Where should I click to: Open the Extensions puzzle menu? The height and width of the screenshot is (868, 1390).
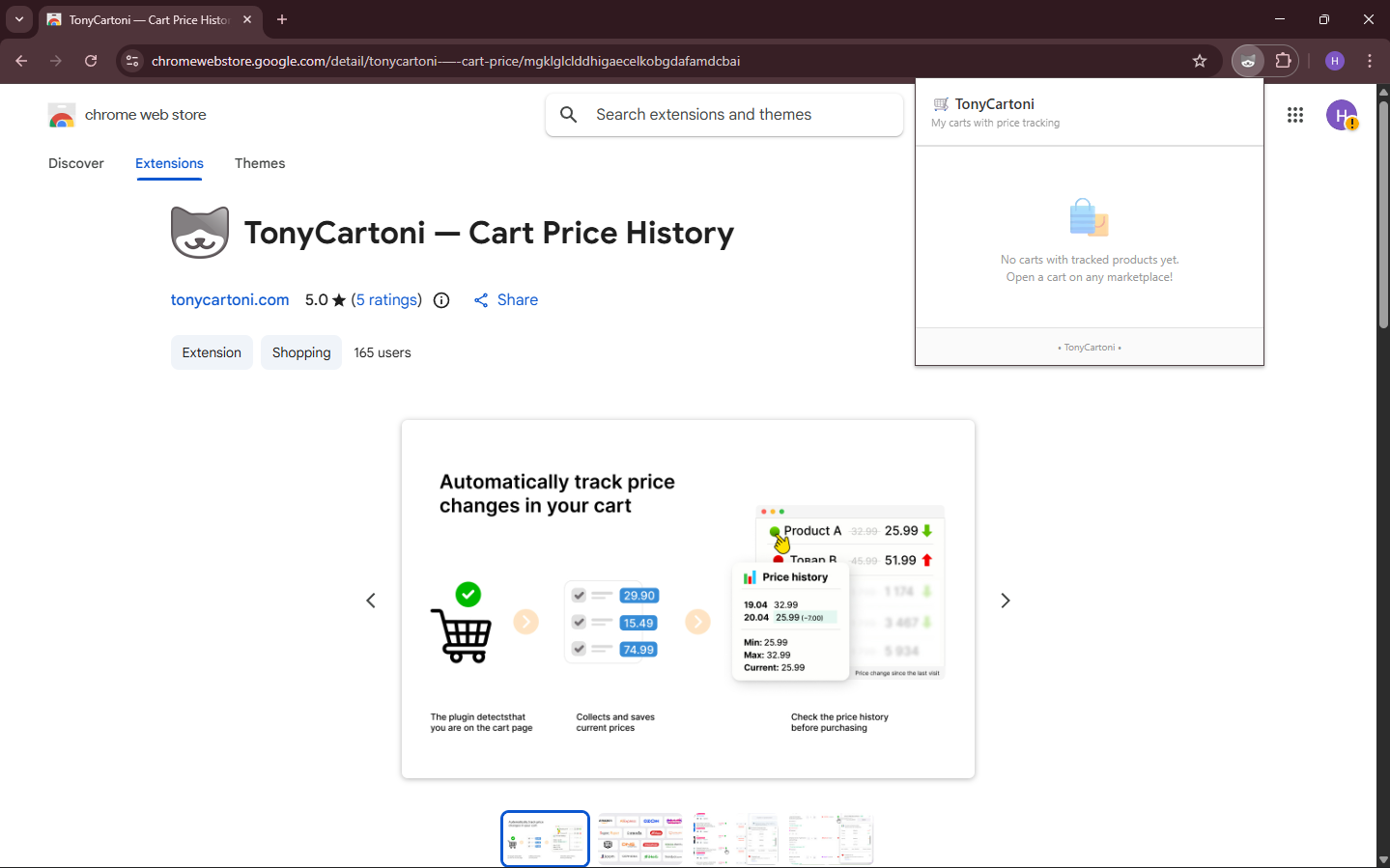(x=1283, y=61)
